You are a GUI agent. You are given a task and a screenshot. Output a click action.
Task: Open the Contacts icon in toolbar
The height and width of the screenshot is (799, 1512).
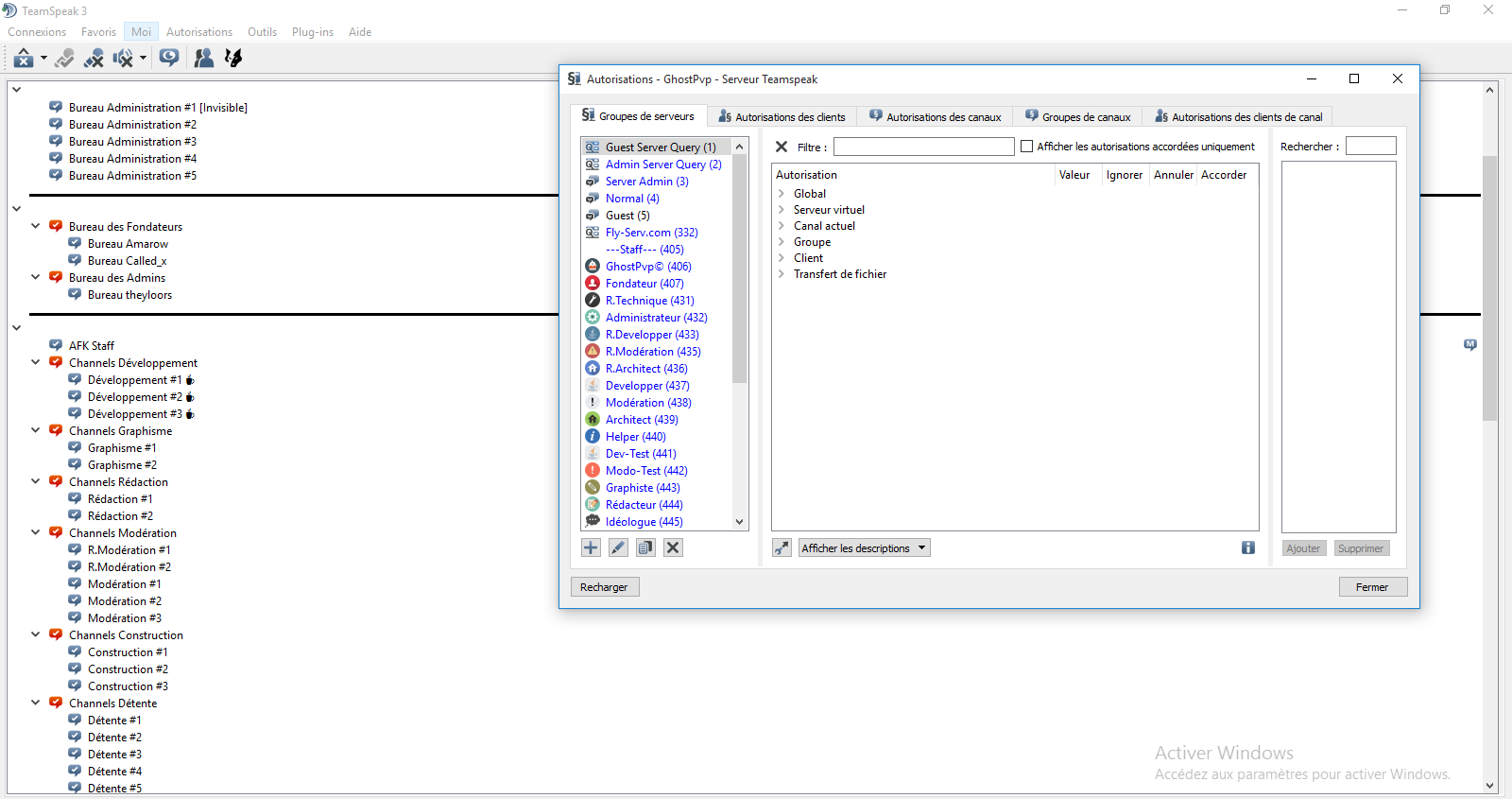tap(203, 59)
